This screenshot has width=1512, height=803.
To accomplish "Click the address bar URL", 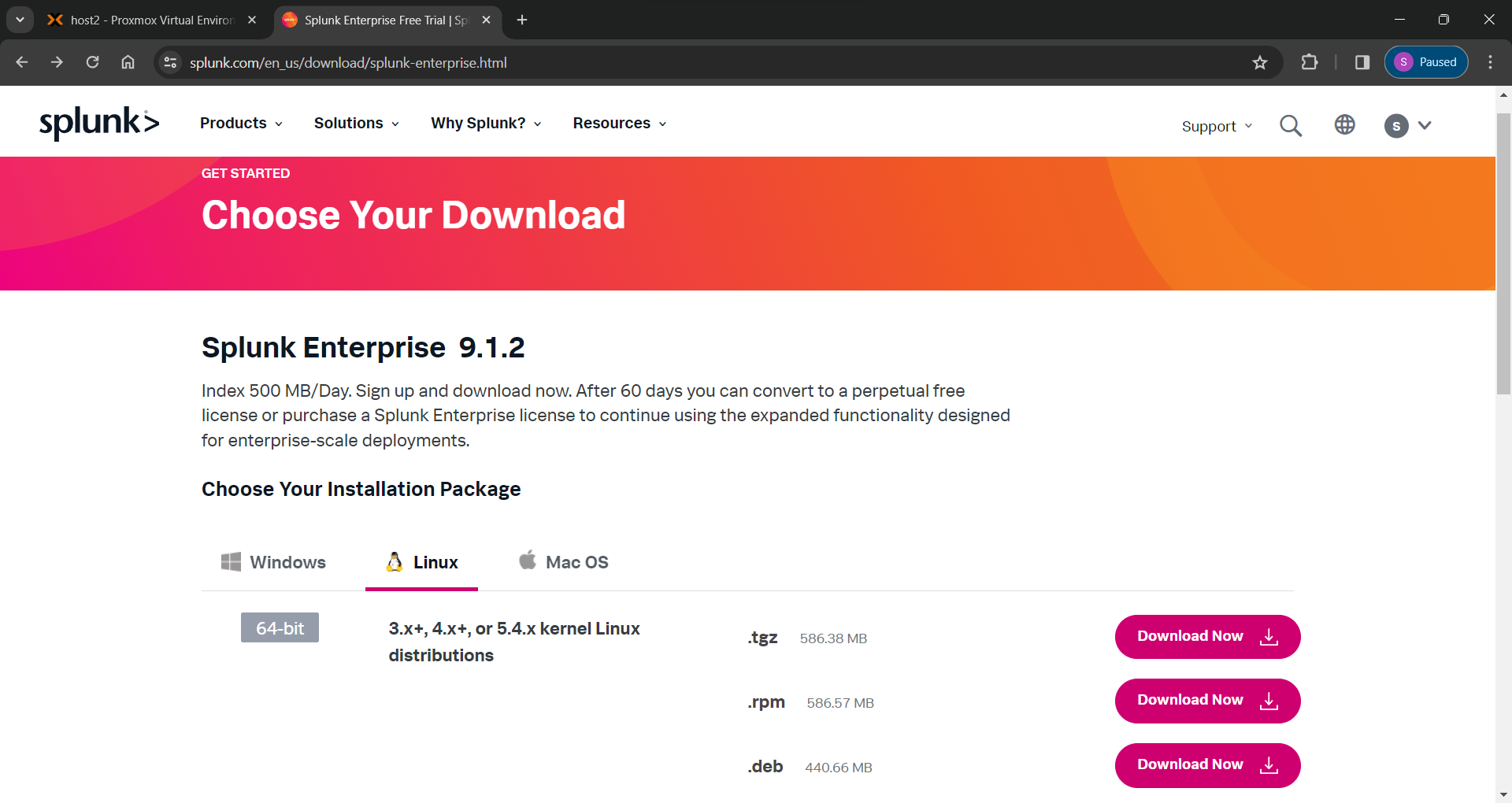I will pos(348,62).
